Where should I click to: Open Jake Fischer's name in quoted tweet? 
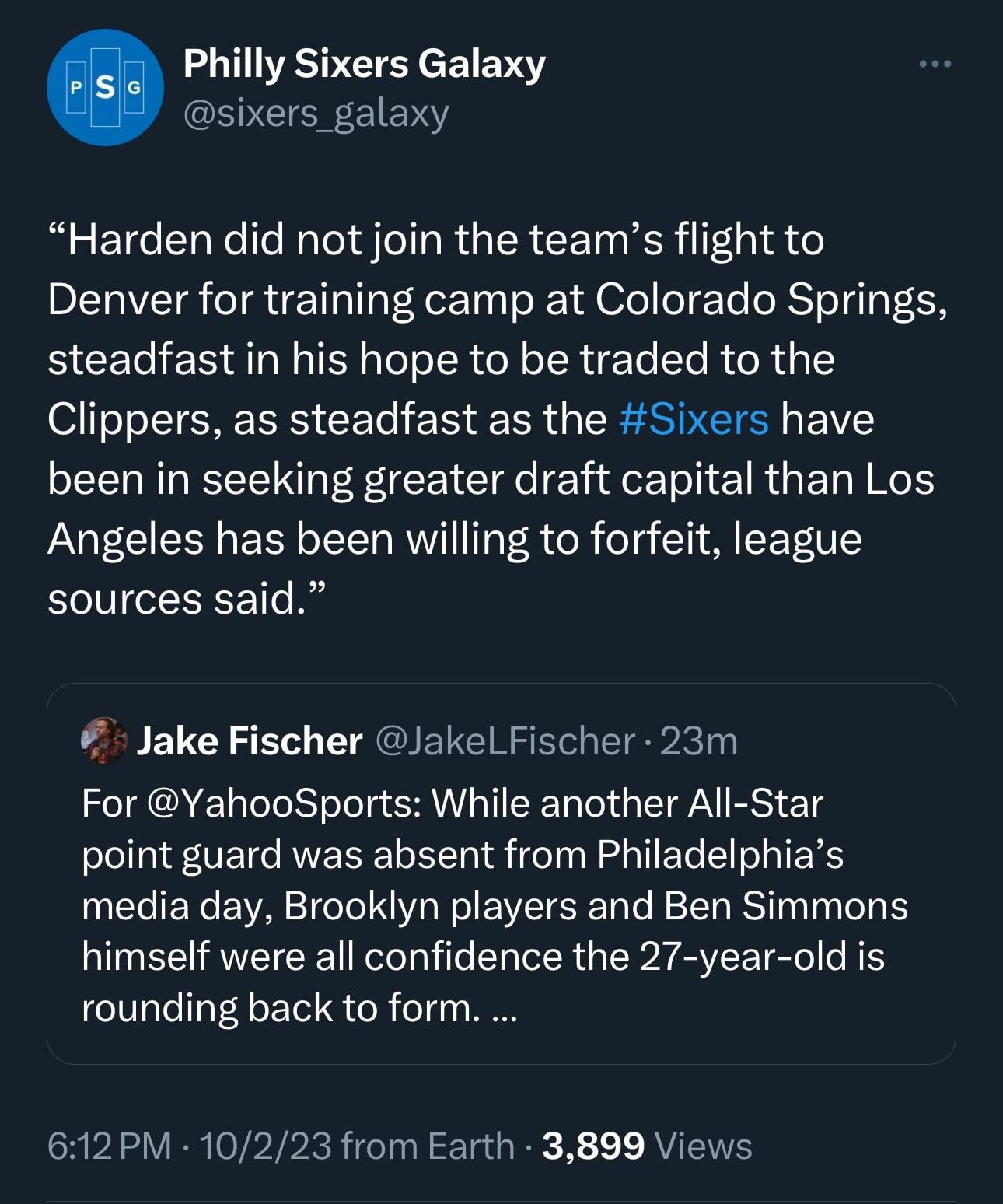coord(250,740)
